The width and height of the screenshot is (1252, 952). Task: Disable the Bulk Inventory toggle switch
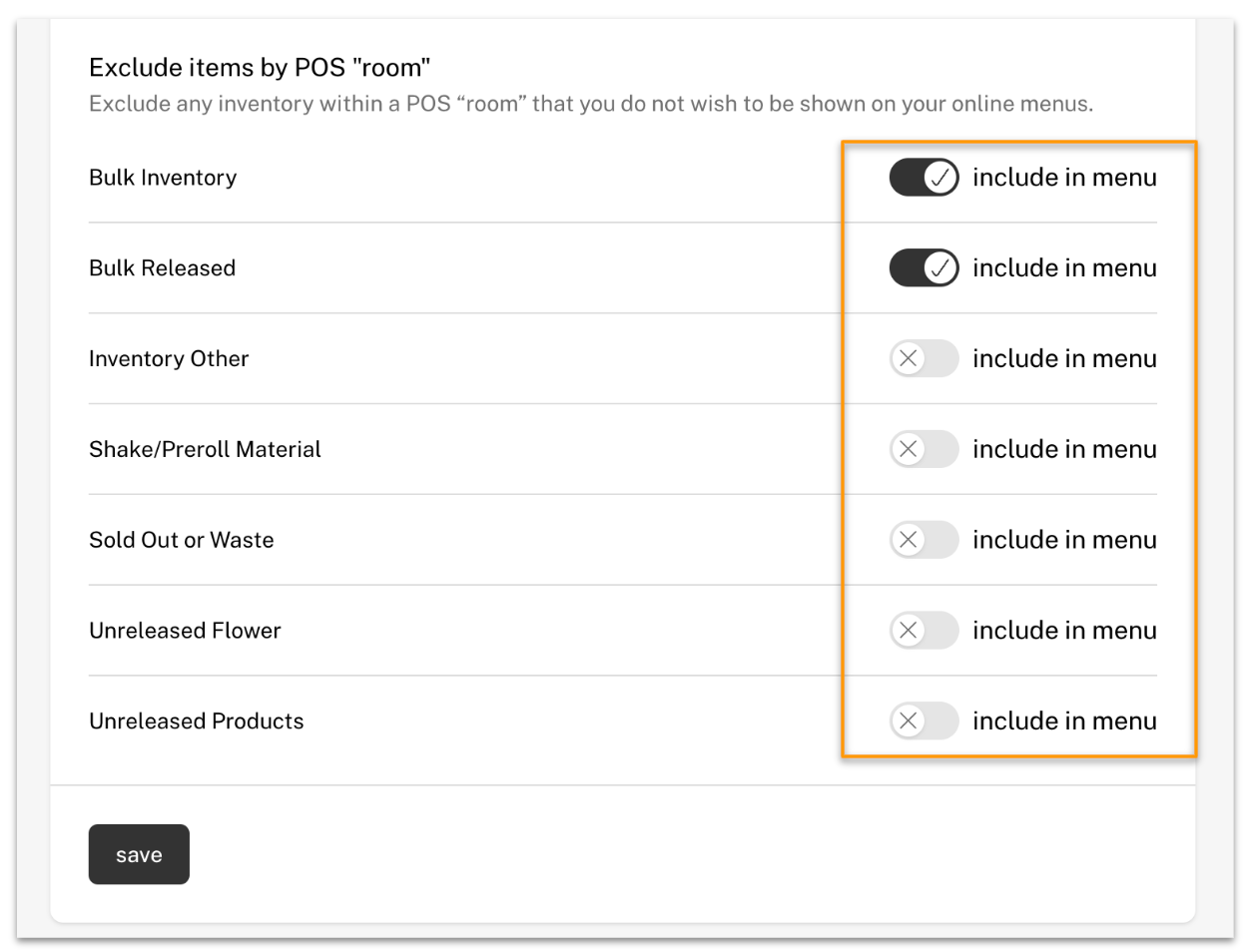pyautogui.click(x=924, y=178)
